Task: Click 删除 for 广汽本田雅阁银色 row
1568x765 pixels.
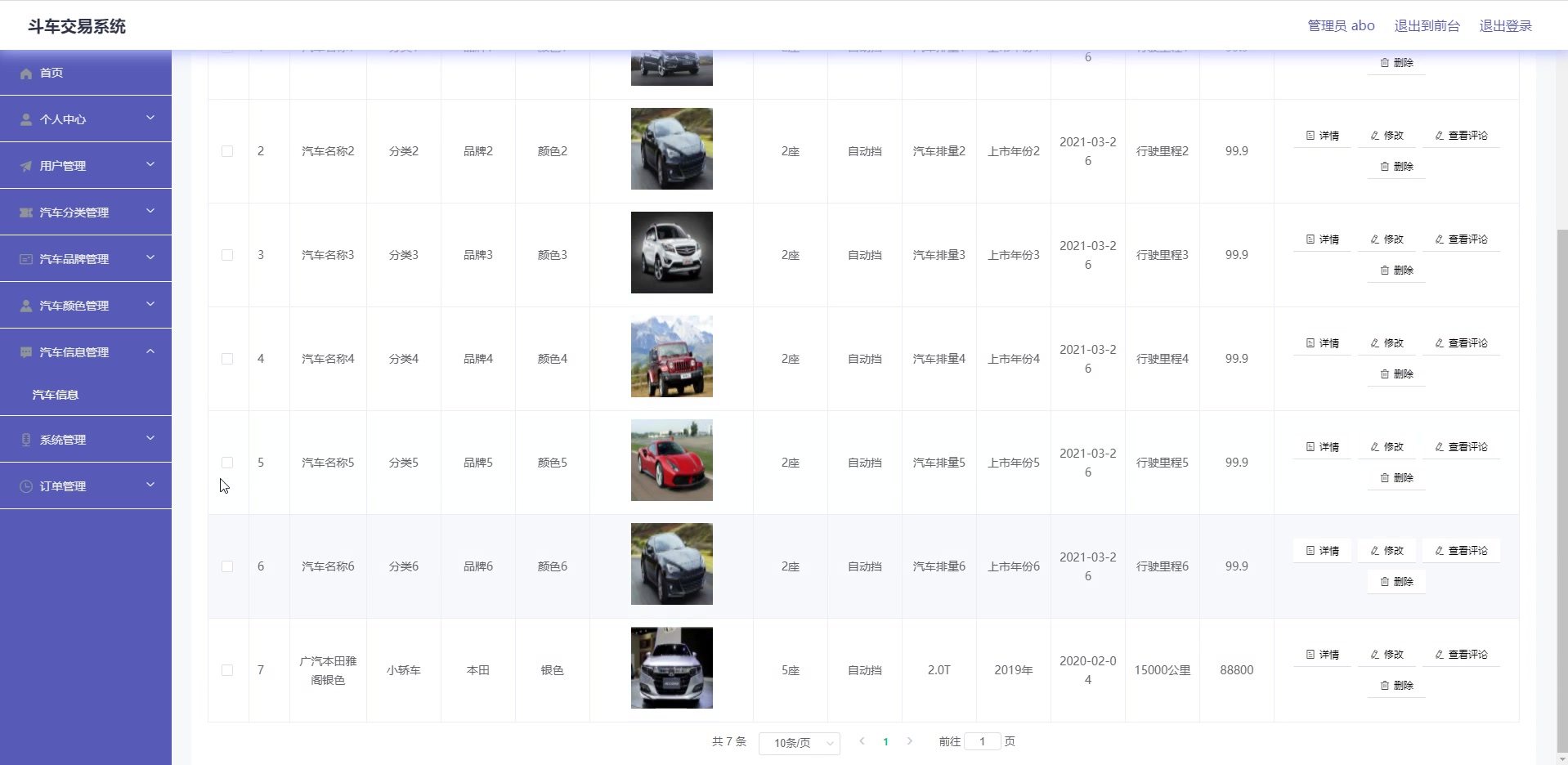Action: pyautogui.click(x=1396, y=686)
